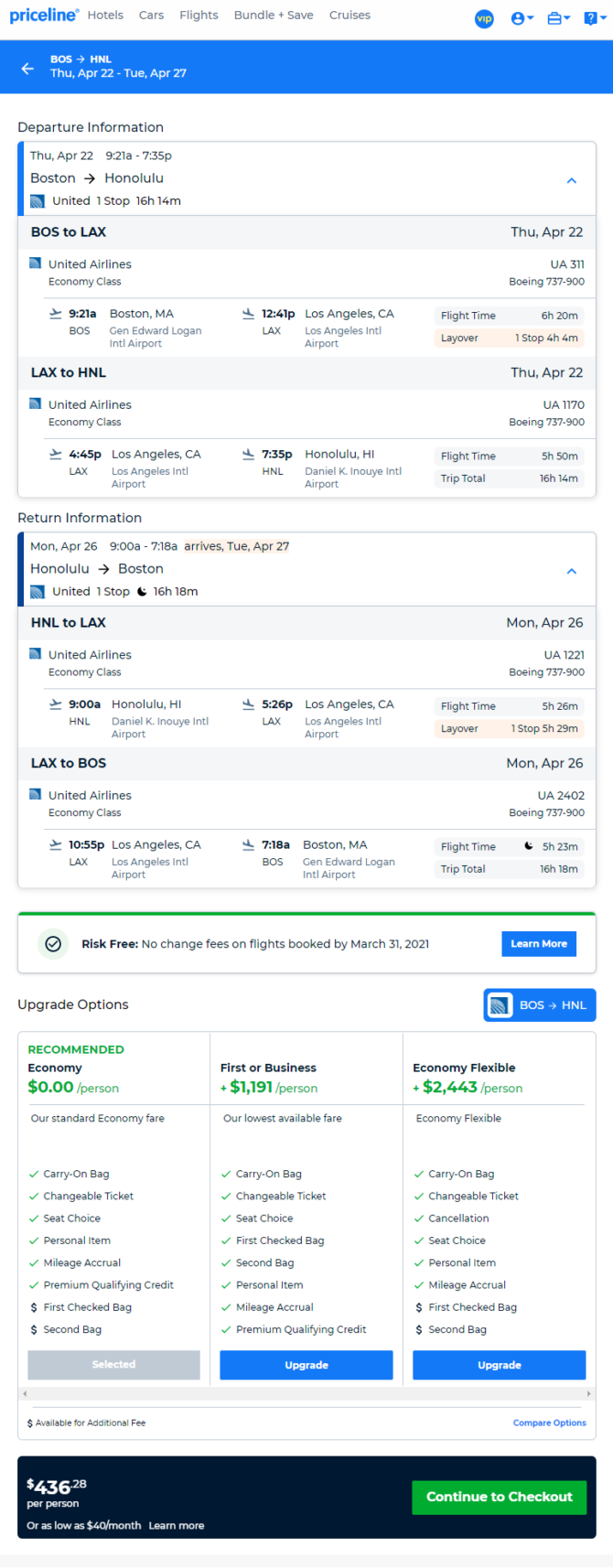This screenshot has width=613, height=1568.
Task: Collapse the departure flight details
Action: (571, 181)
